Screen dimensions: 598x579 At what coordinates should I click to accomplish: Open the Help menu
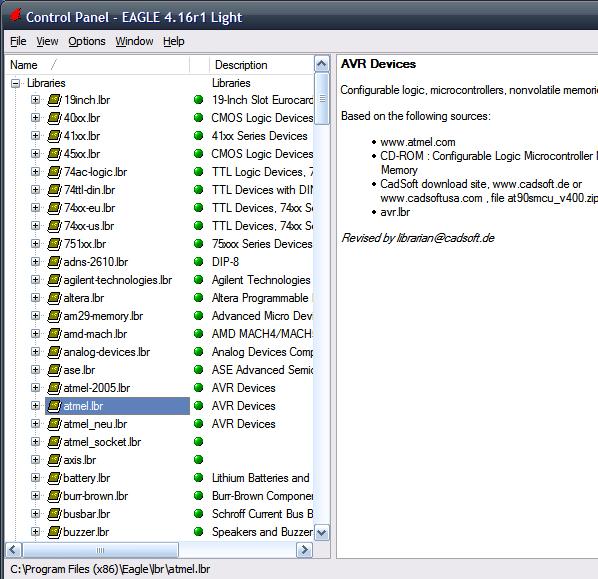174,41
